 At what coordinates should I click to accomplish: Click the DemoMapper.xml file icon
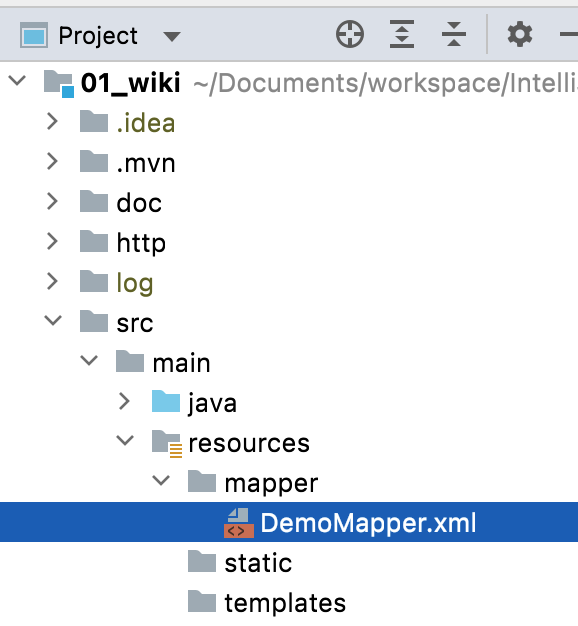[x=239, y=523]
